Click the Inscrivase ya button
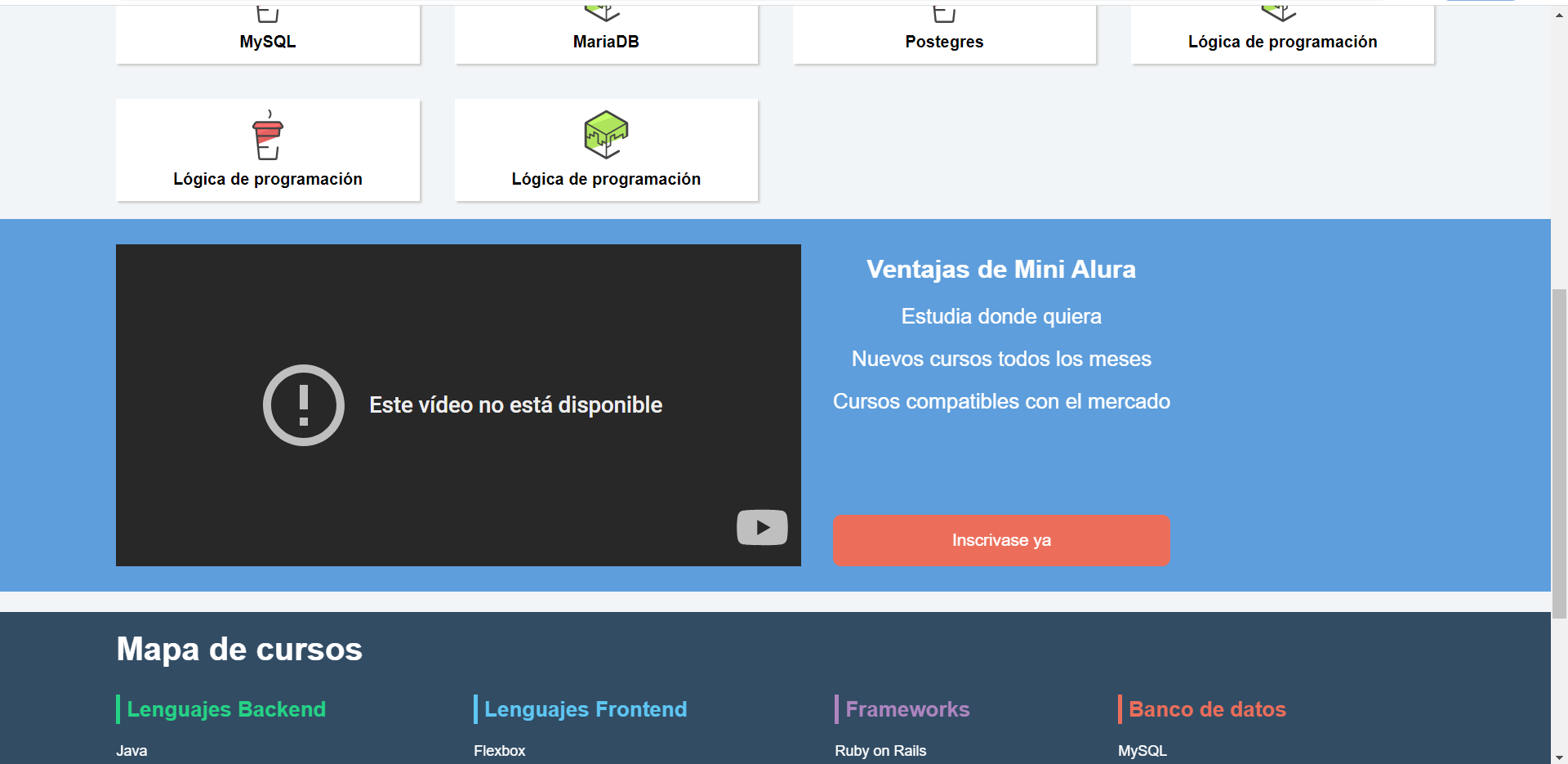1568x764 pixels. (1001, 540)
